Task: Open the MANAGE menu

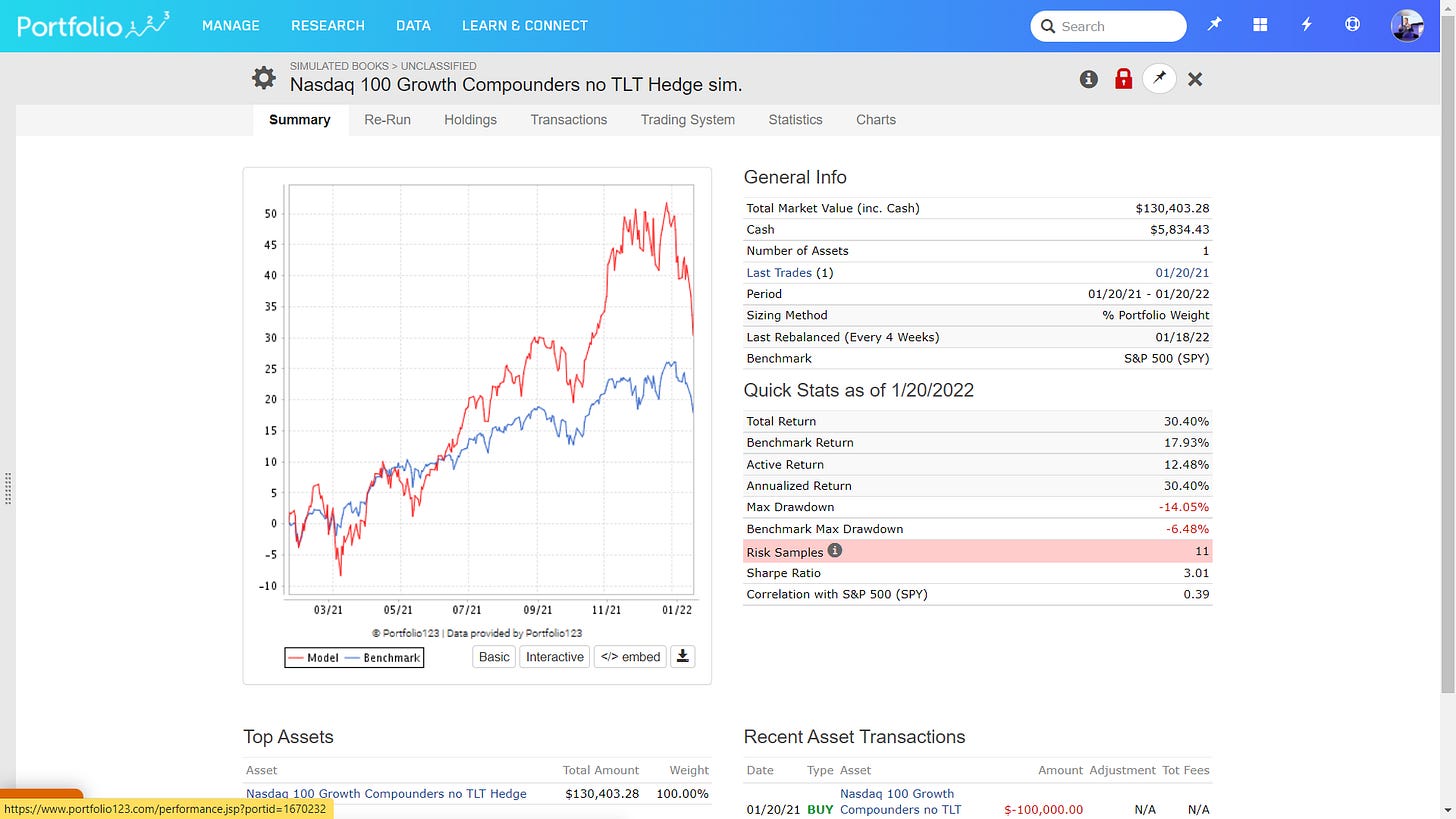Action: tap(230, 26)
